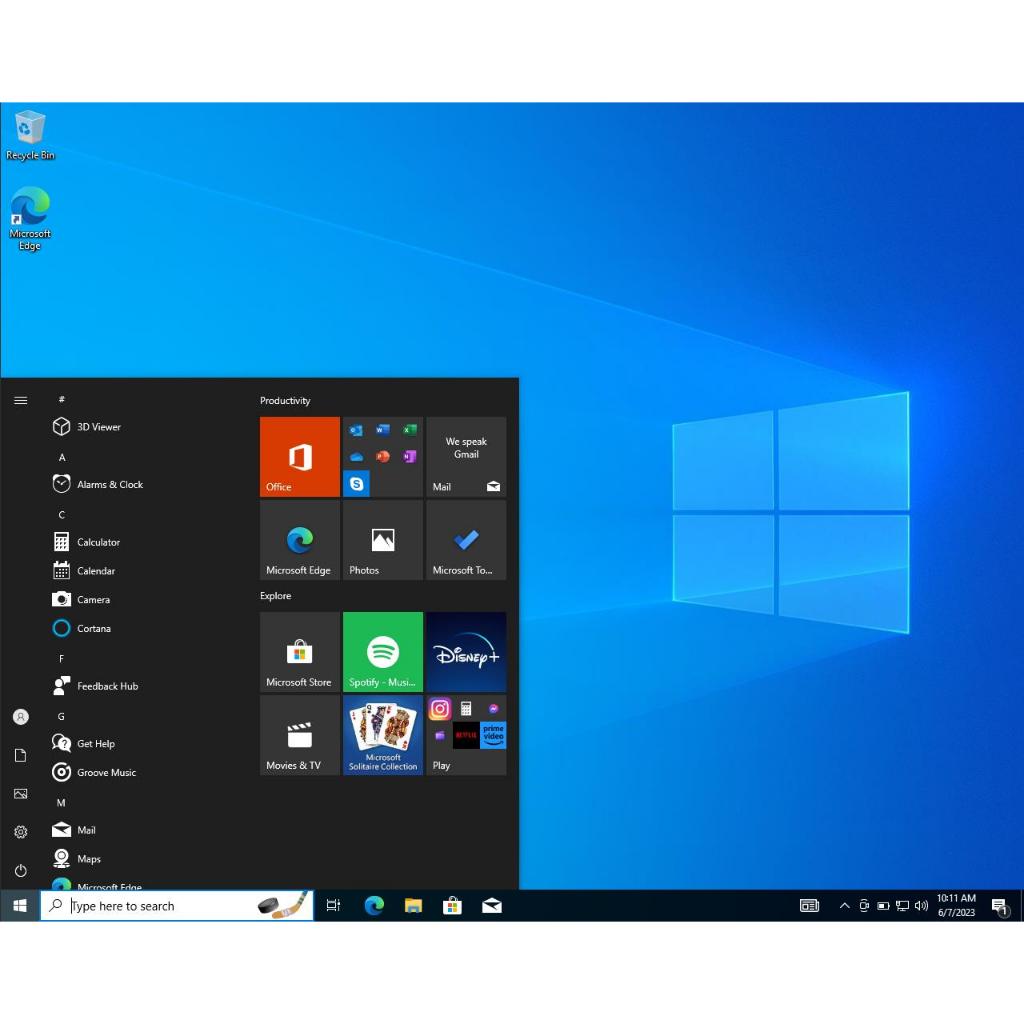Open the Disney+ tile
The width and height of the screenshot is (1024, 1024).
tap(466, 652)
